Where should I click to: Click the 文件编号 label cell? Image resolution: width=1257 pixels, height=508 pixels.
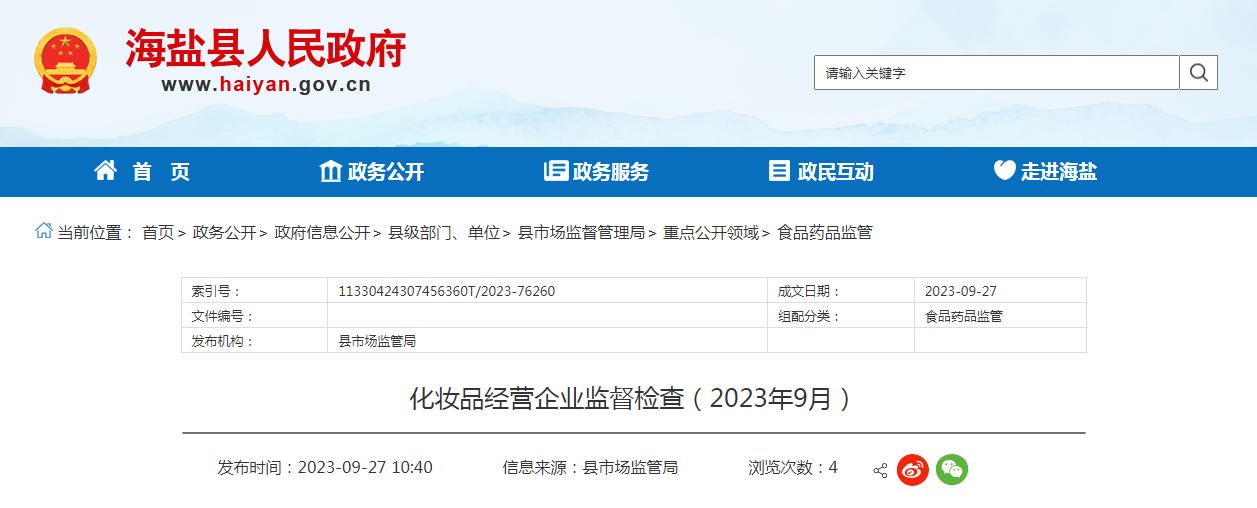point(255,316)
